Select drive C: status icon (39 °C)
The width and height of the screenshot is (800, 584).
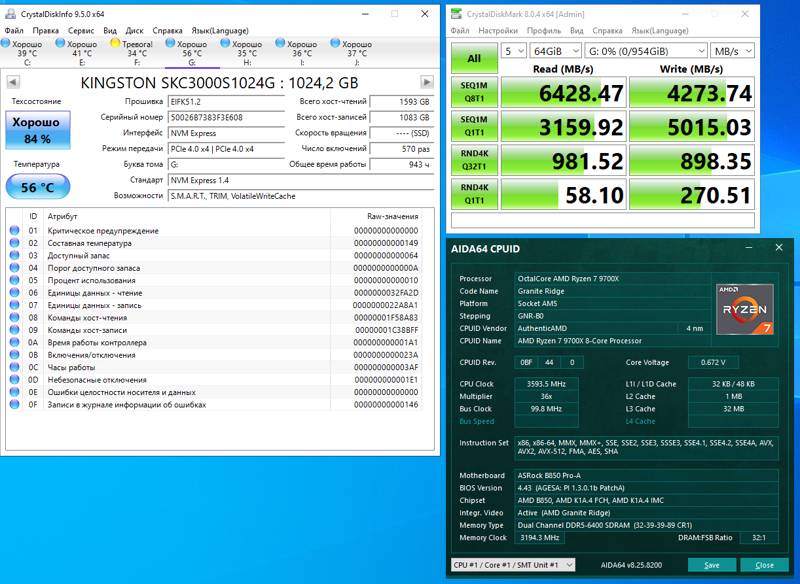(6, 43)
